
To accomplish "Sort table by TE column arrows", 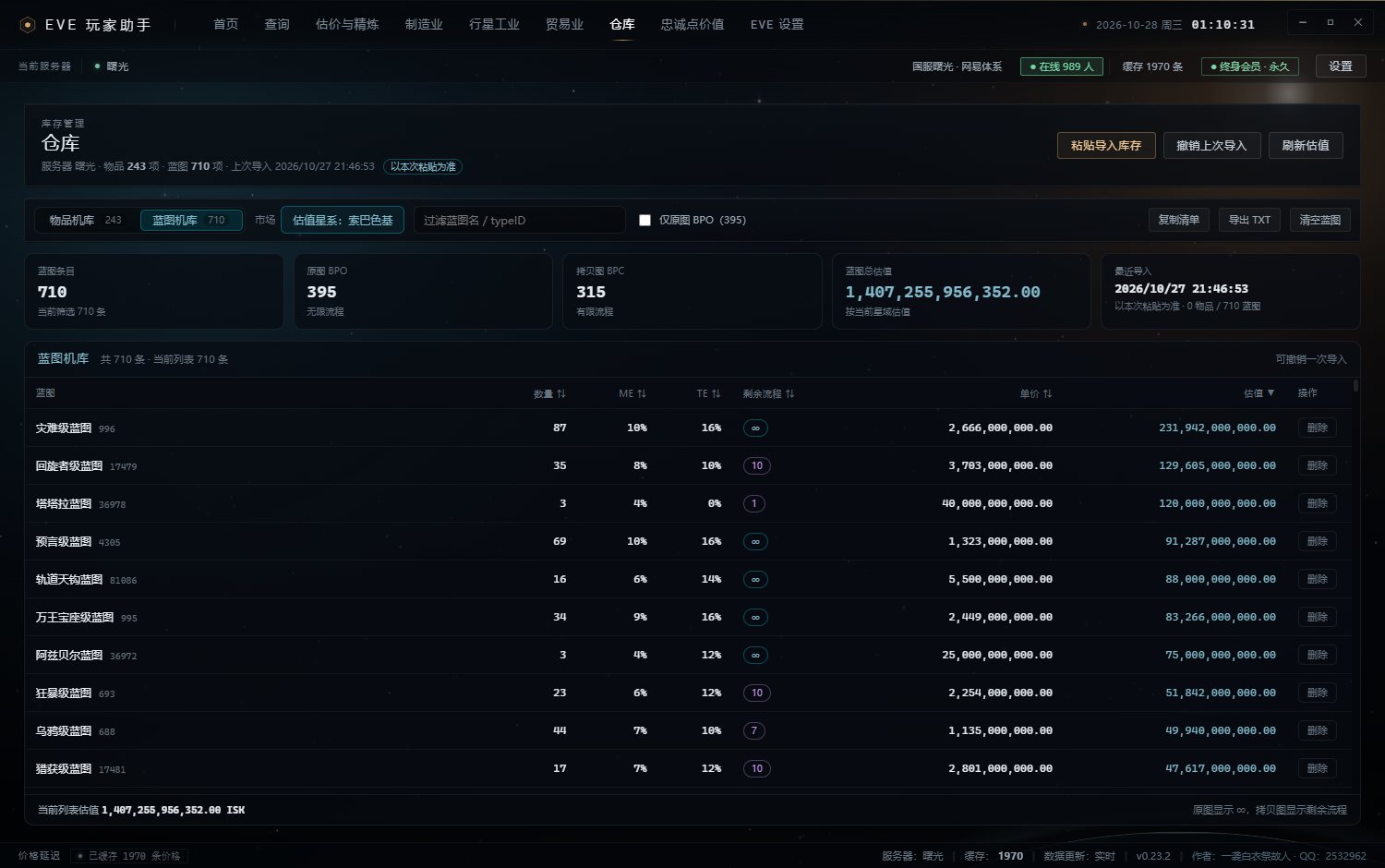I will click(716, 393).
